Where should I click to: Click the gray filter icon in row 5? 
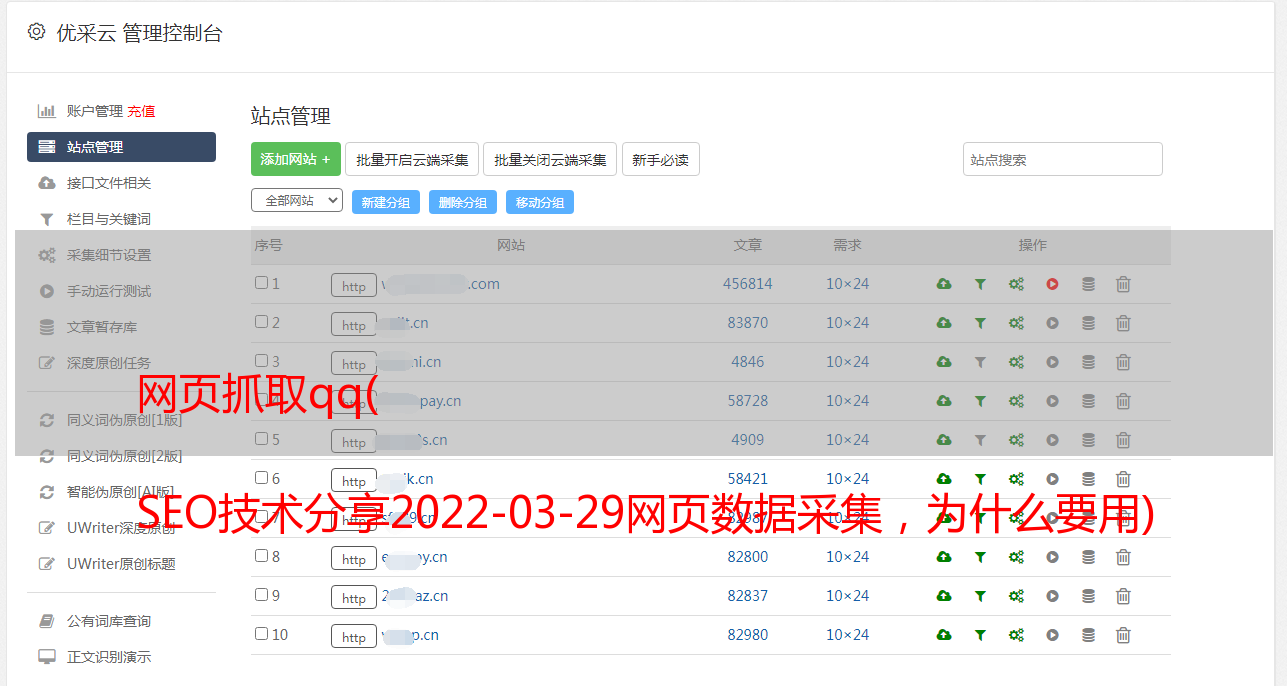tap(980, 440)
